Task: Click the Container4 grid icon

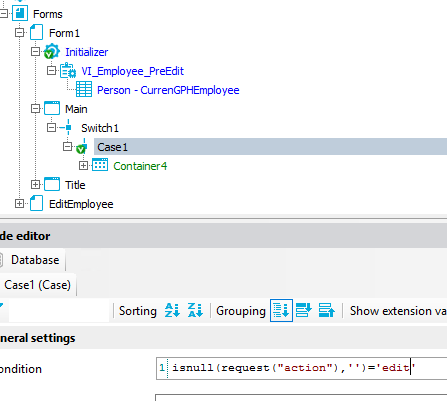Action: point(100,165)
